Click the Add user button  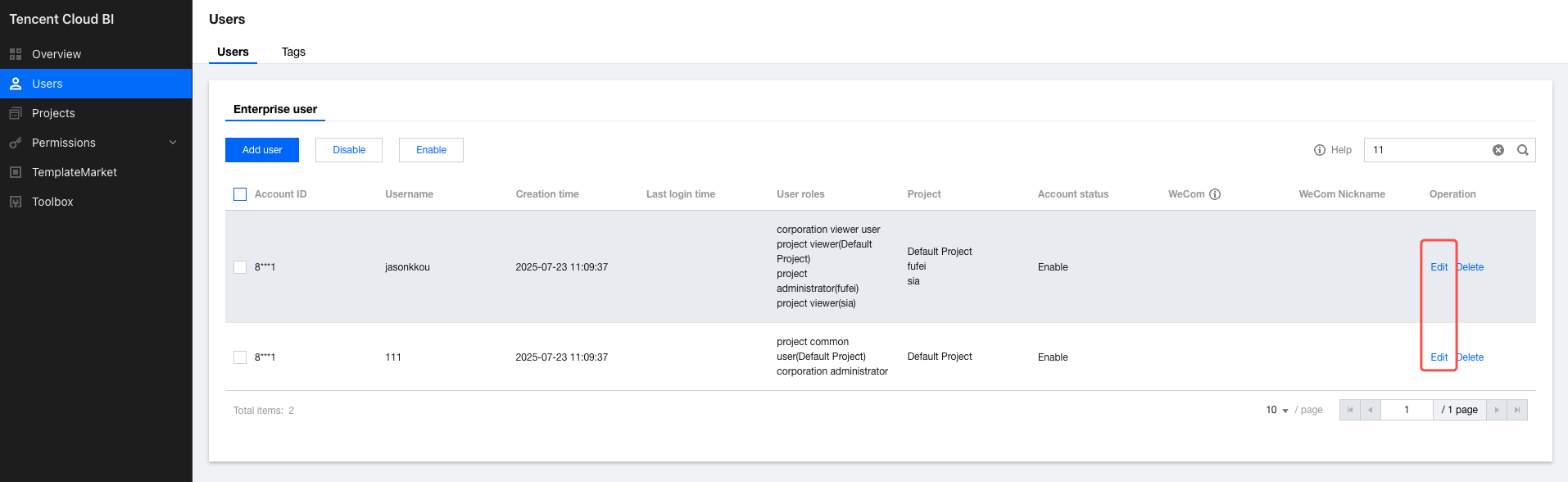[x=262, y=150]
